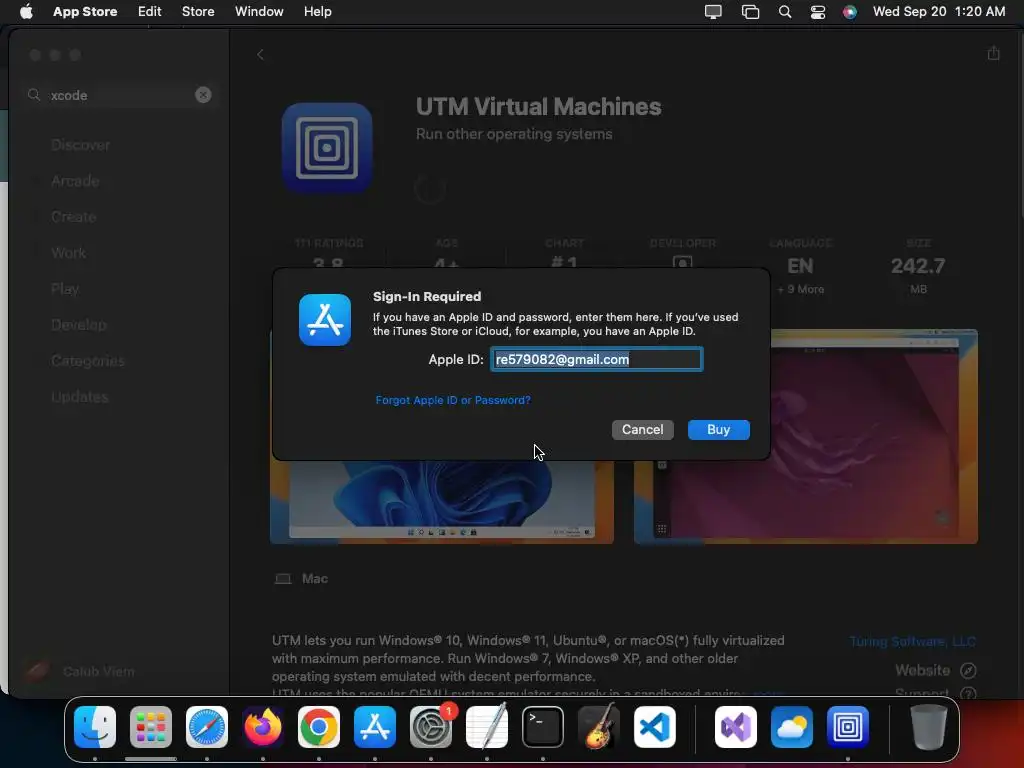
Task: Click the share icon in App Store
Action: click(x=993, y=54)
